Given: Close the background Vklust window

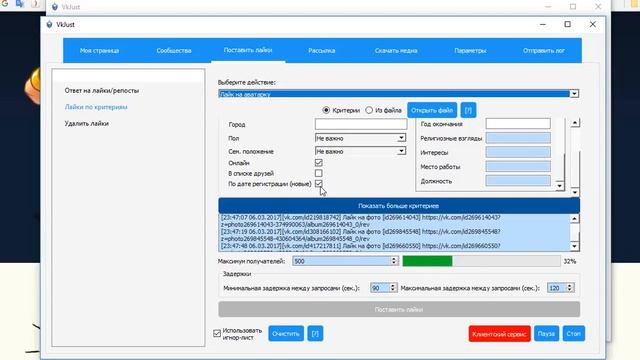Looking at the screenshot, I should click(x=598, y=7).
